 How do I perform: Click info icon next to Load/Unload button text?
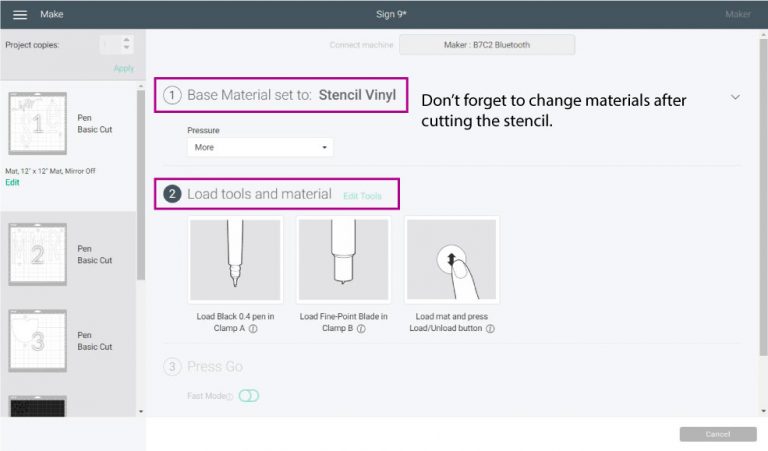click(x=490, y=329)
